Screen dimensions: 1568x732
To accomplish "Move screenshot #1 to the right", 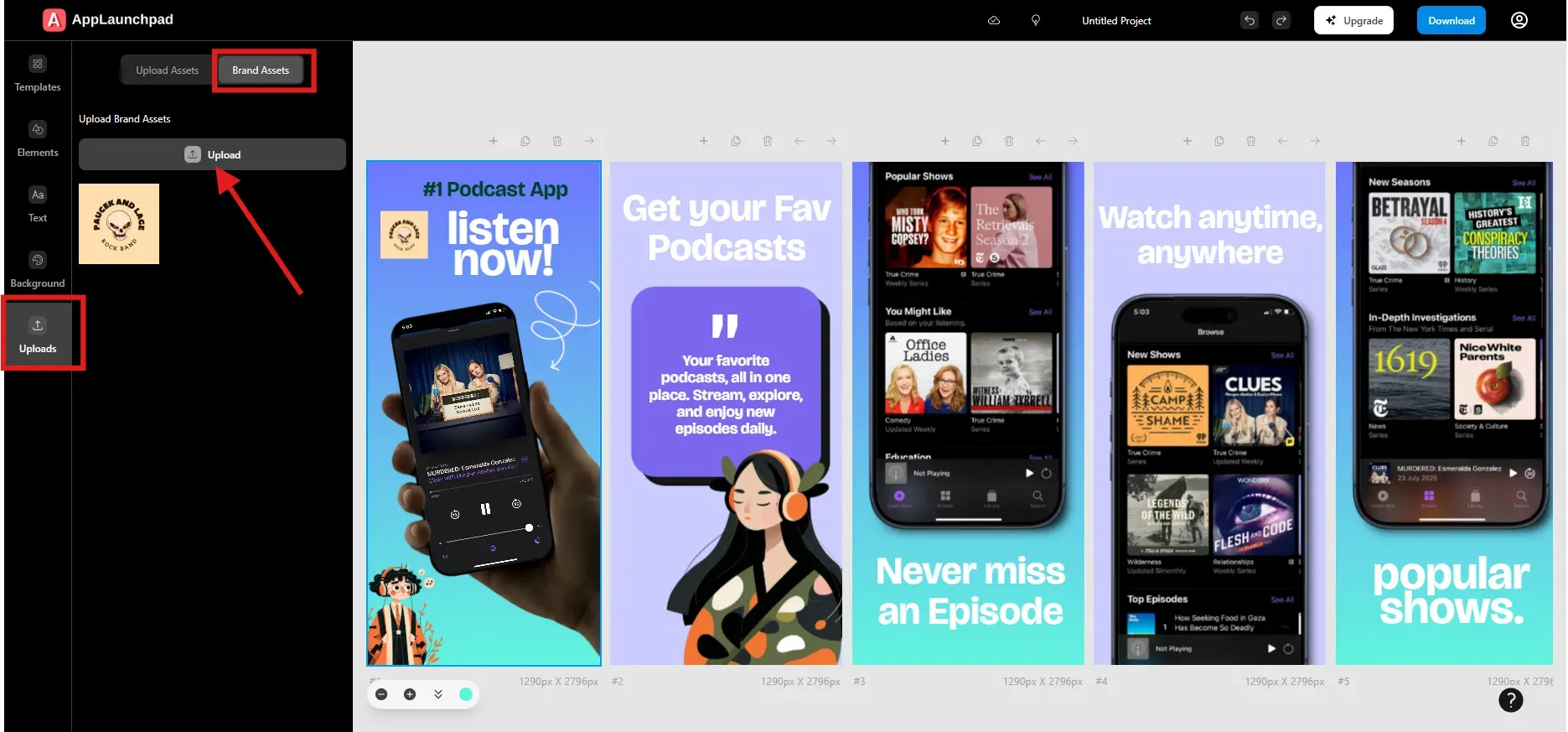I will [x=589, y=141].
